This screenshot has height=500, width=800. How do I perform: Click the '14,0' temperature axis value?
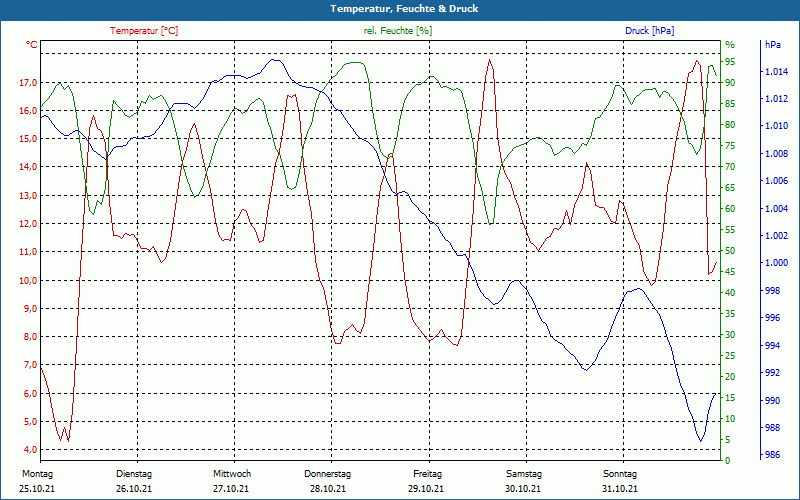[29, 167]
